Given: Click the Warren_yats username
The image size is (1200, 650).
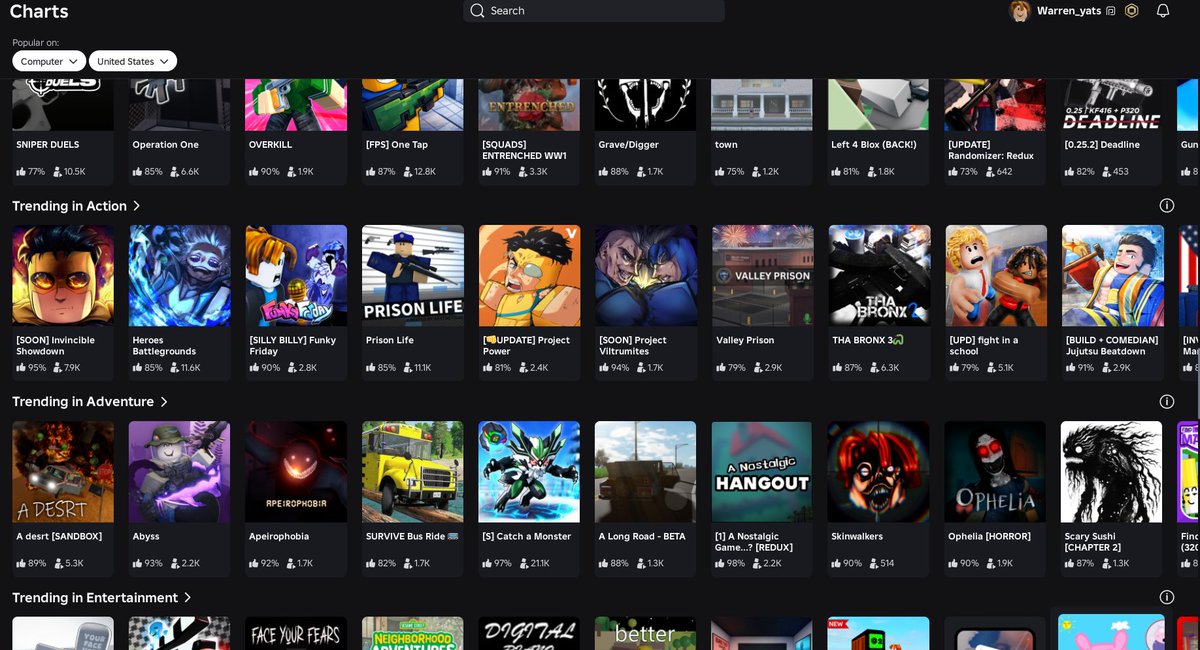Looking at the screenshot, I should tap(1069, 11).
